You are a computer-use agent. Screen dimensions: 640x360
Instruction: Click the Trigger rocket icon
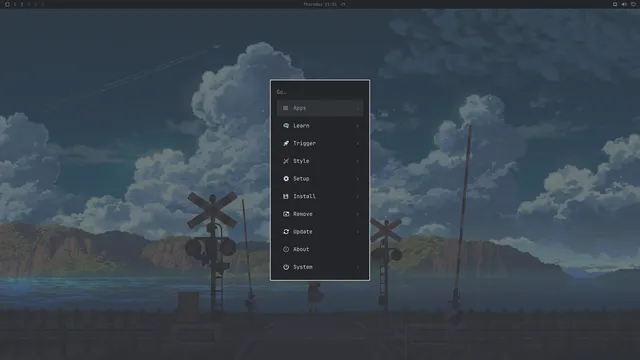(x=286, y=143)
